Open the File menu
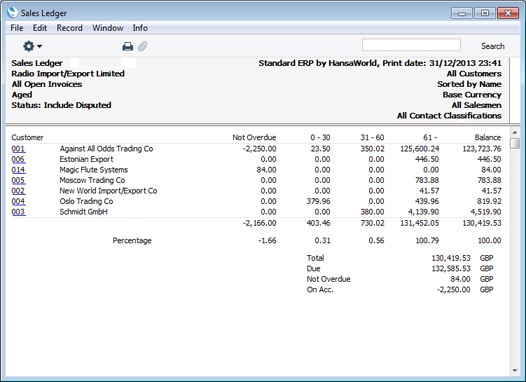Screen dimensions: 526x382 tap(17, 28)
